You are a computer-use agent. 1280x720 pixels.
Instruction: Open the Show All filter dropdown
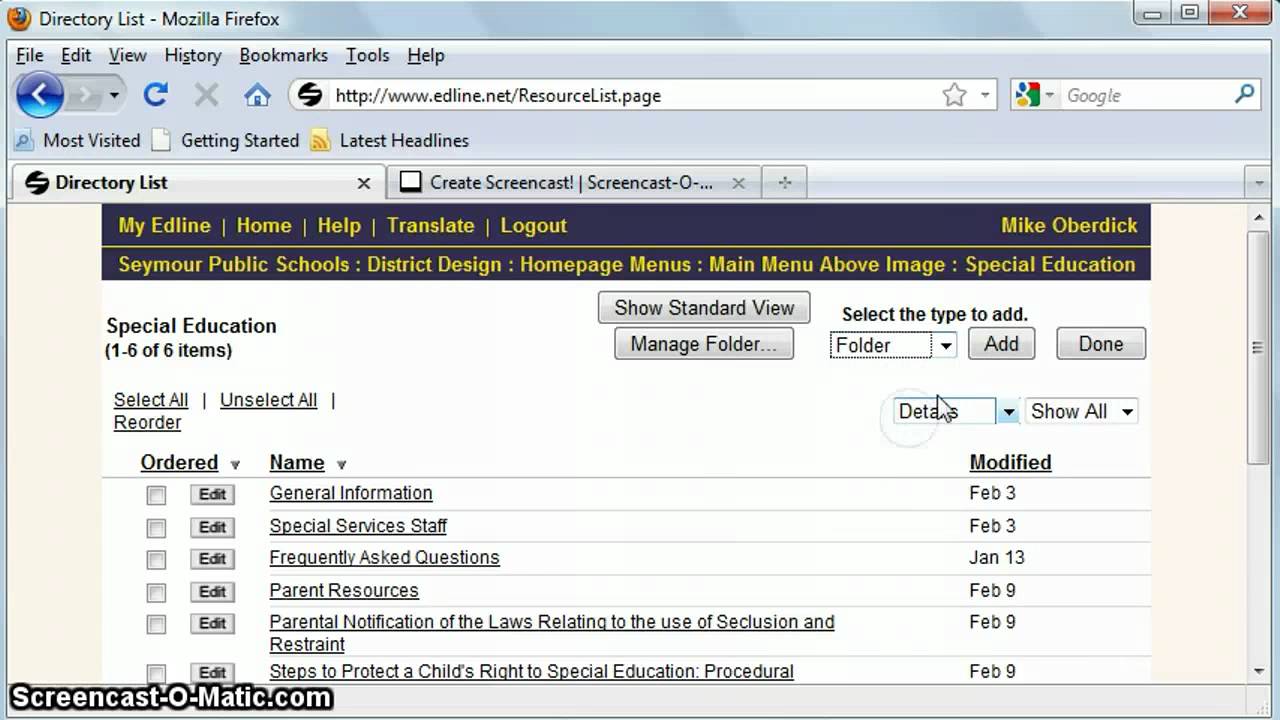pos(1082,411)
